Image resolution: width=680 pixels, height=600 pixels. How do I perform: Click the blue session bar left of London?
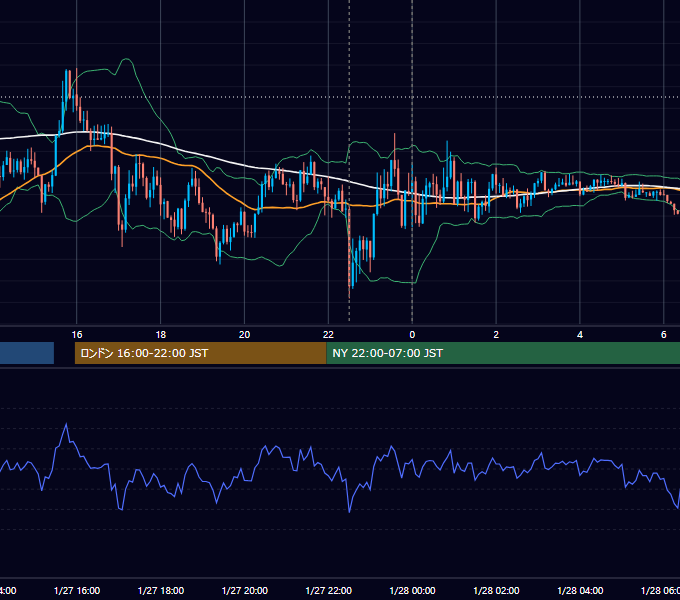click(27, 353)
